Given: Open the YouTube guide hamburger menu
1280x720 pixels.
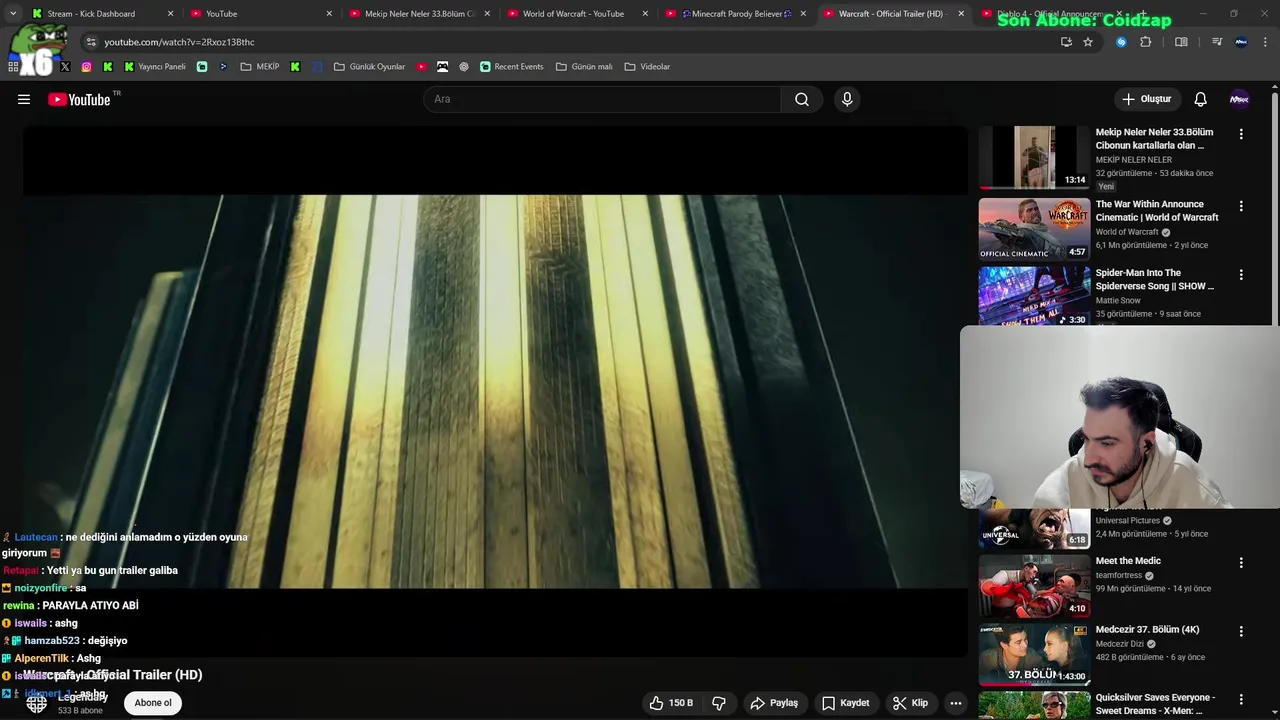Looking at the screenshot, I should 24,99.
